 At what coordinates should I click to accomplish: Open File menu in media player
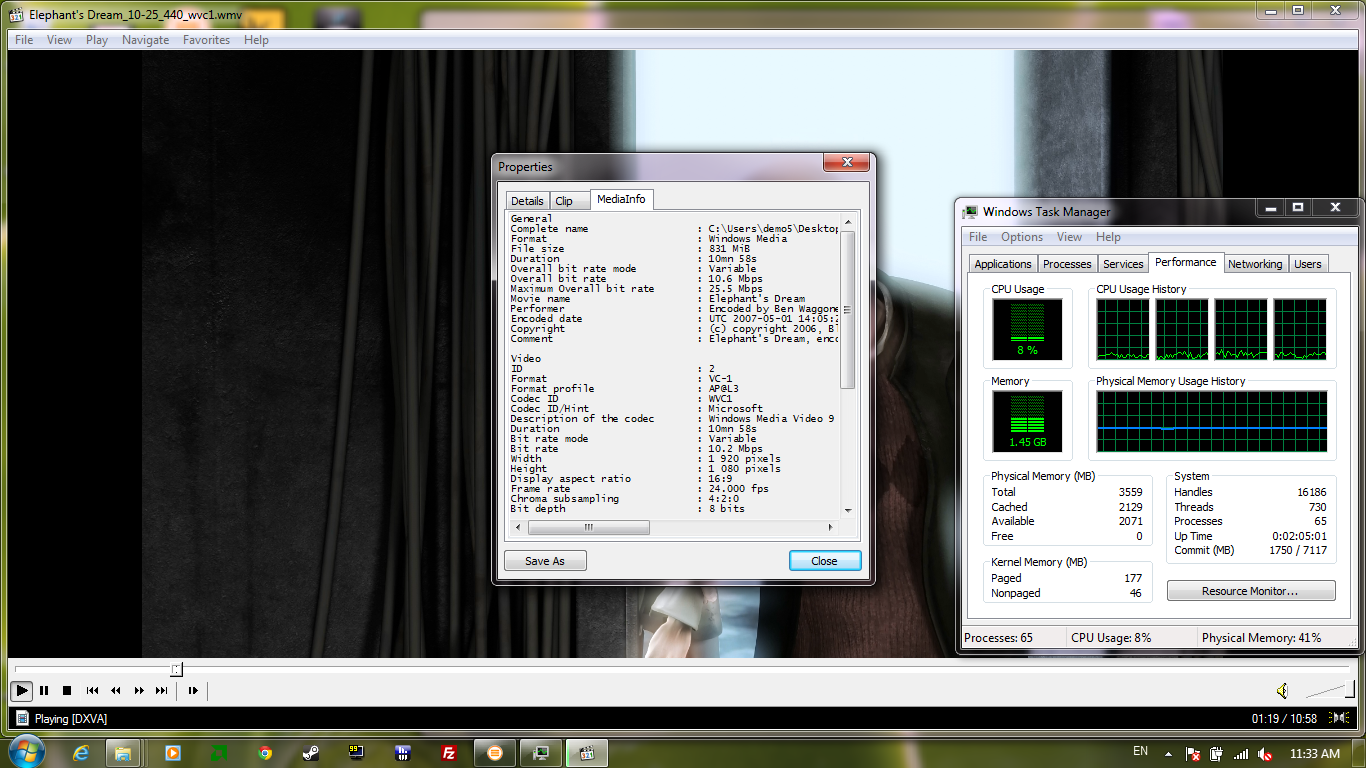pyautogui.click(x=24, y=40)
